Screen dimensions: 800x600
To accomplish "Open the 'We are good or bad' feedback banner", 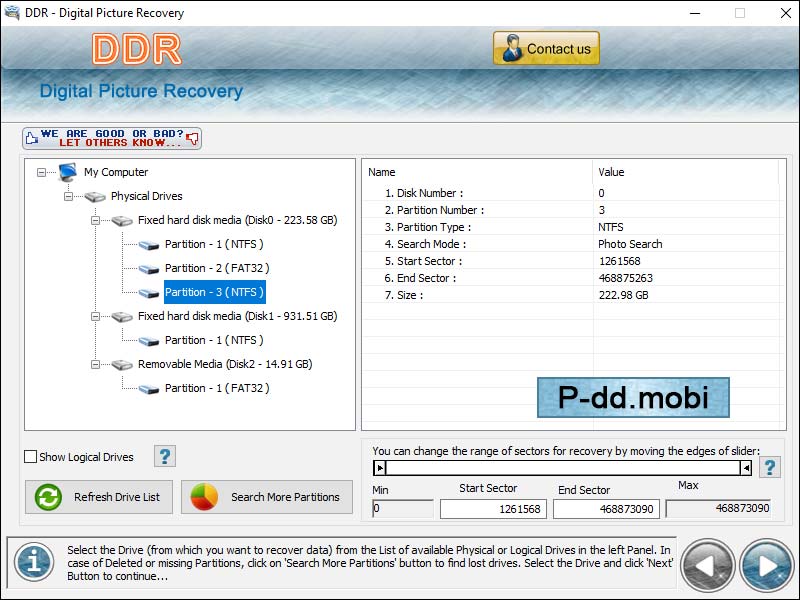I will pyautogui.click(x=112, y=138).
